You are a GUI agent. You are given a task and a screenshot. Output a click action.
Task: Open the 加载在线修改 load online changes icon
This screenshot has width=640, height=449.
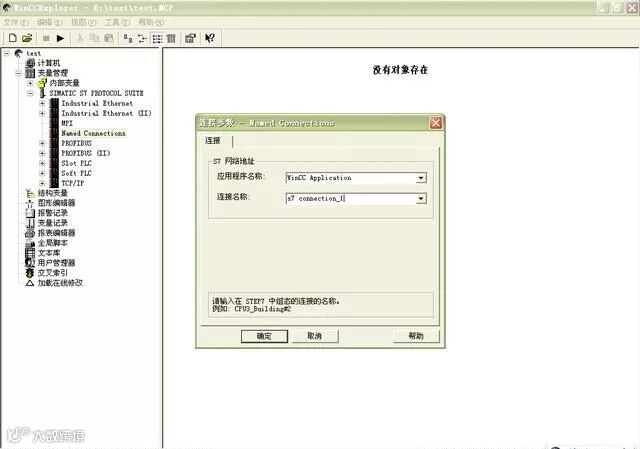[30, 282]
